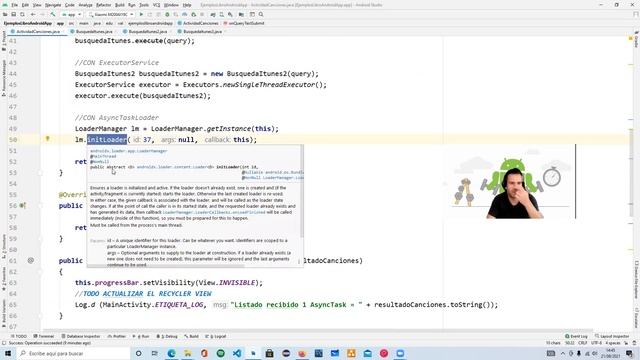Click the 4 spaces indent selector
The height and width of the screenshot is (360, 640).
pos(613,343)
